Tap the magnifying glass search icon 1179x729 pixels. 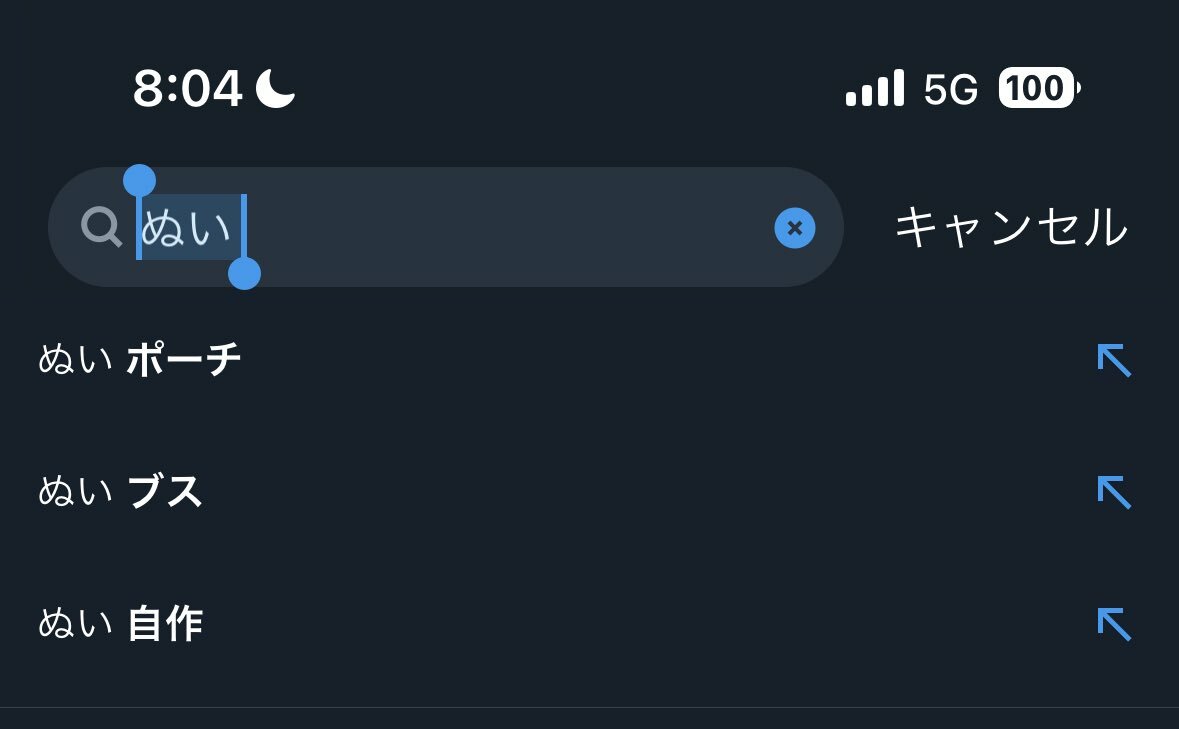tap(101, 227)
